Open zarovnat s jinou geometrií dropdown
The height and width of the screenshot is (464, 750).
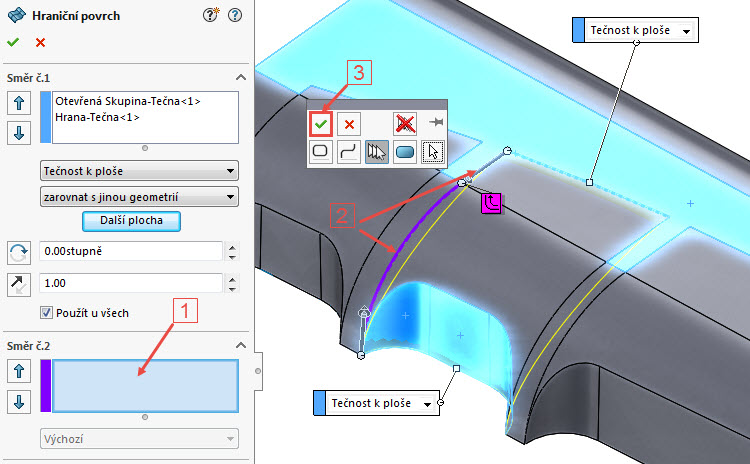[139, 197]
